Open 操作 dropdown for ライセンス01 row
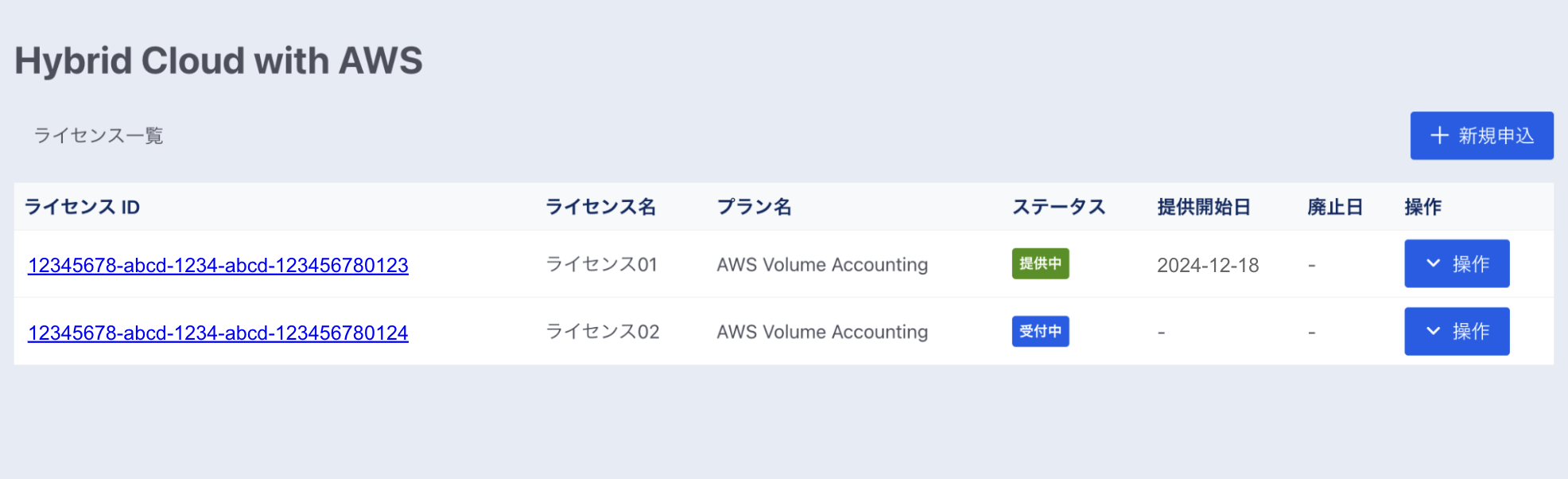 1457,263
